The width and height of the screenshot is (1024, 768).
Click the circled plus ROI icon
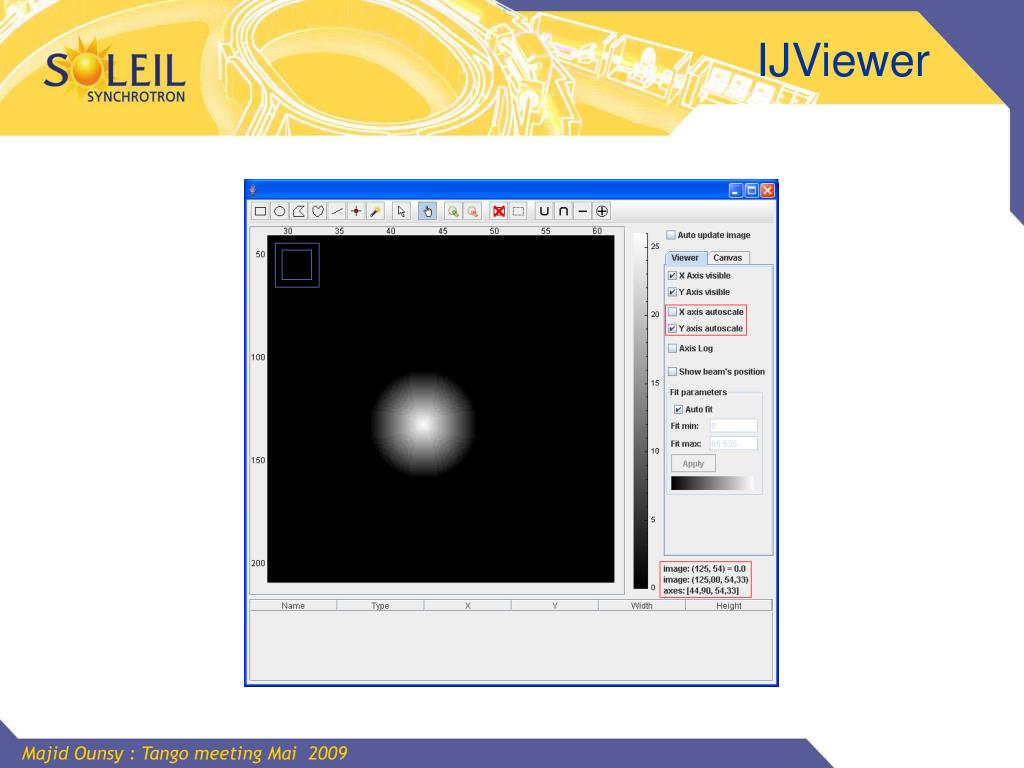coord(602,211)
